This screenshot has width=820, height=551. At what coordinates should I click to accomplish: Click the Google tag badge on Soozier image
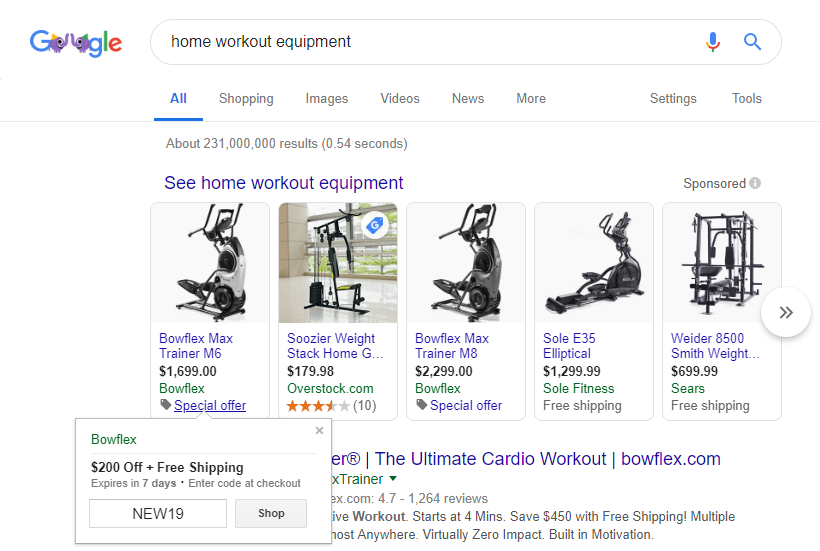tap(374, 225)
